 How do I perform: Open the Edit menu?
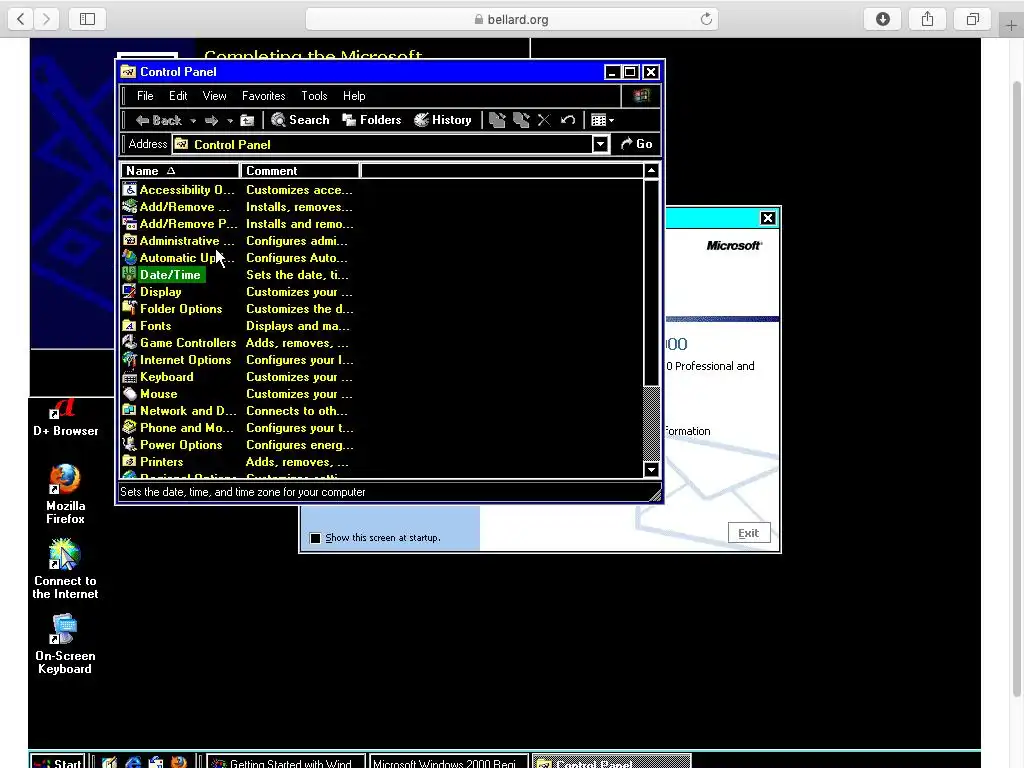[x=178, y=96]
